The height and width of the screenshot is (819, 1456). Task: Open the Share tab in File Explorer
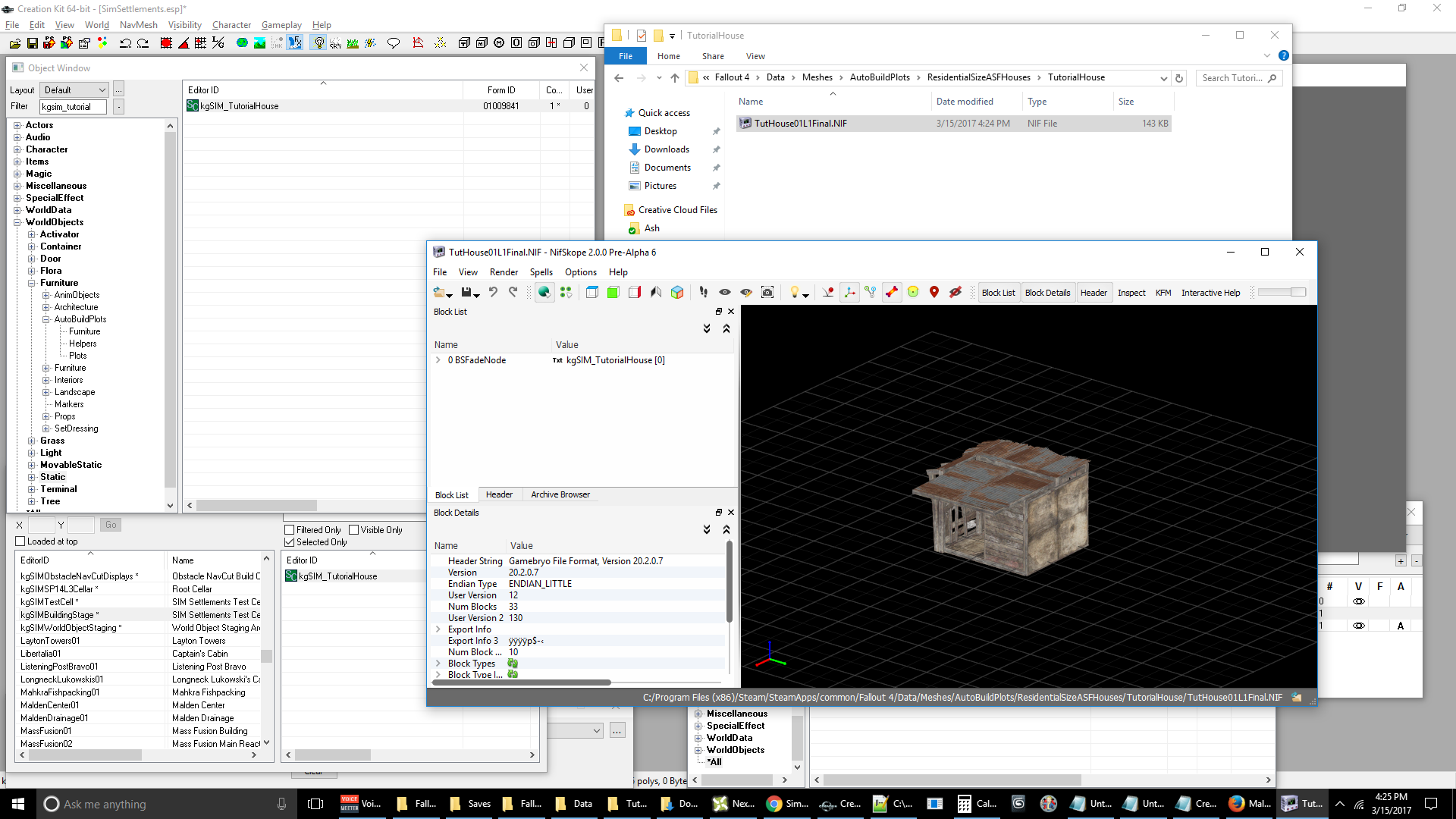(x=713, y=56)
